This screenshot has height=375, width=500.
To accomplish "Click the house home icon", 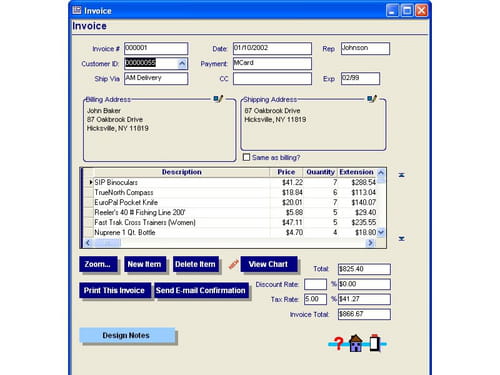I will click(x=356, y=343).
